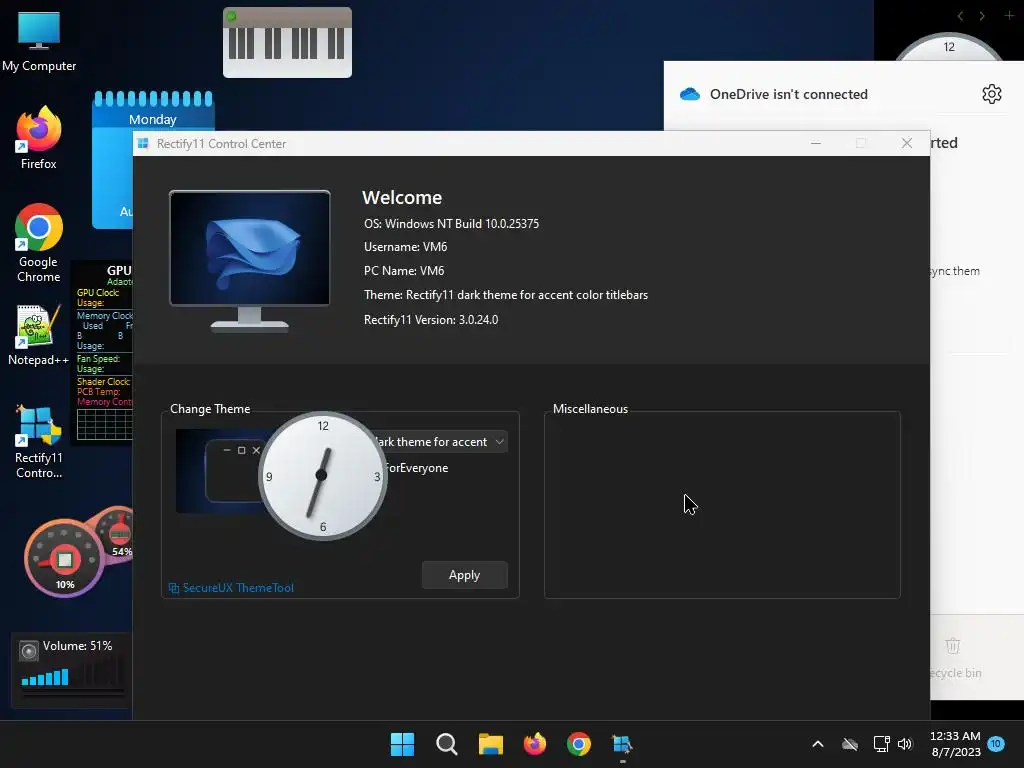The height and width of the screenshot is (768, 1024).
Task: Click the widget panel back arrow
Action: [960, 16]
